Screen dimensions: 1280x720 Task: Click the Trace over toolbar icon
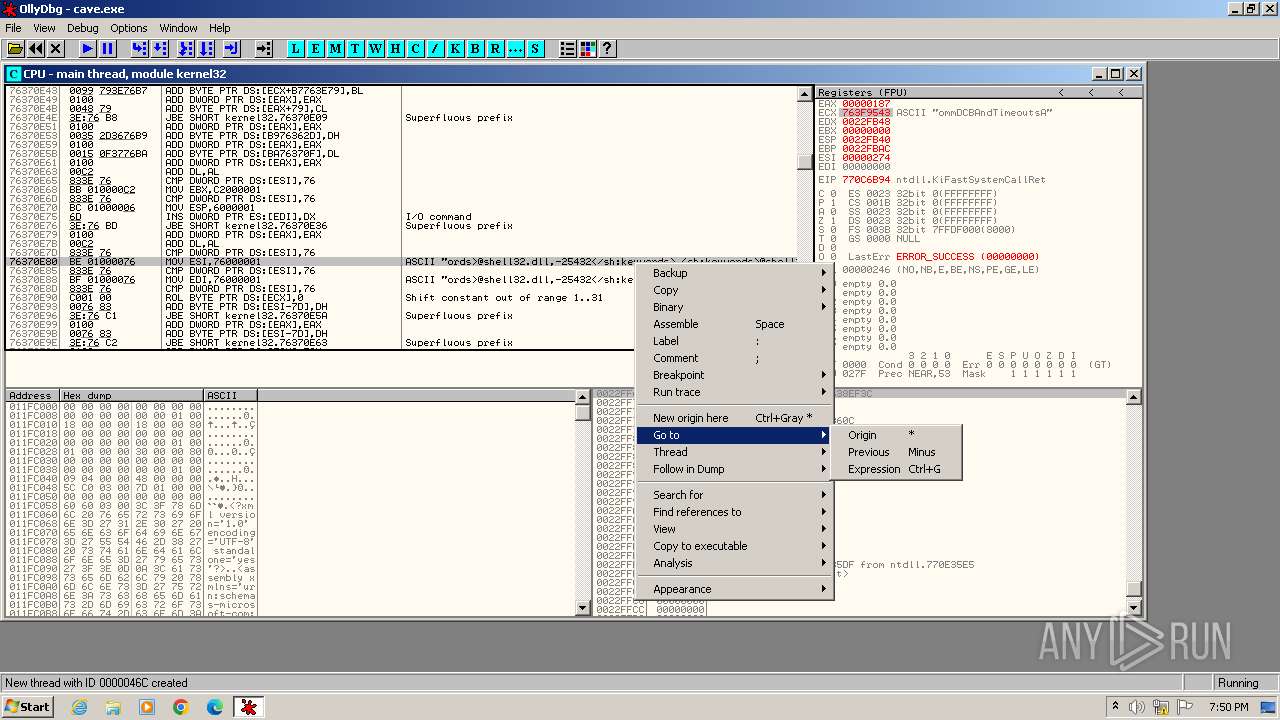point(206,48)
